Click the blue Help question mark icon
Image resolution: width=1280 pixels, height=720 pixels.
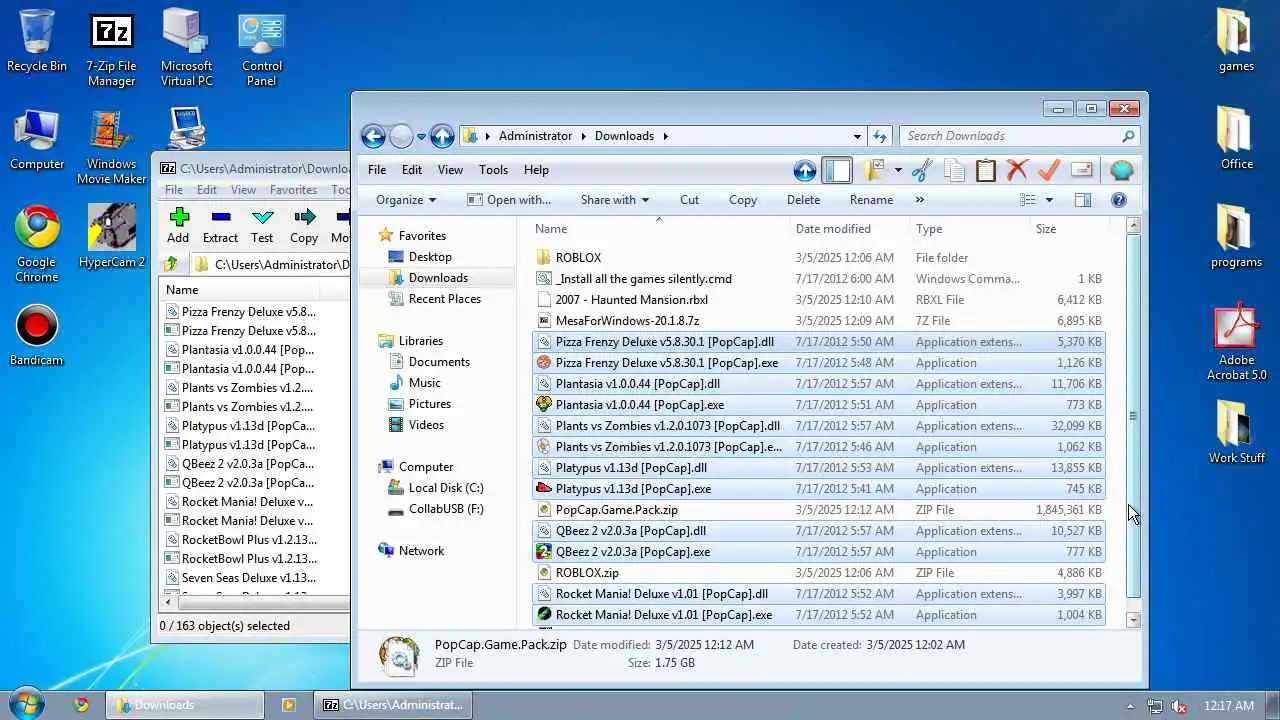pyautogui.click(x=1119, y=200)
